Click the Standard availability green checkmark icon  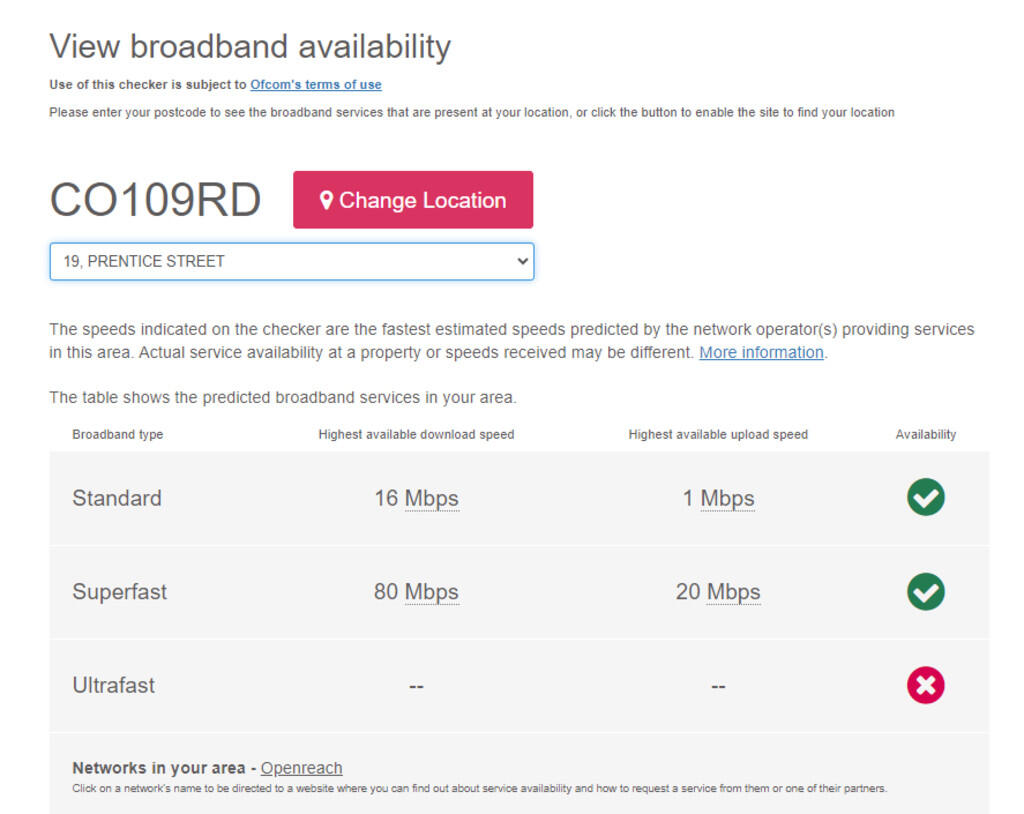tap(925, 497)
